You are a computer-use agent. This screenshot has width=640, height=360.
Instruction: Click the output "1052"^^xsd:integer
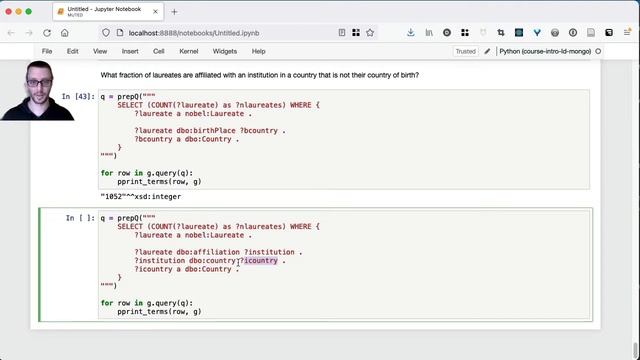pos(141,197)
